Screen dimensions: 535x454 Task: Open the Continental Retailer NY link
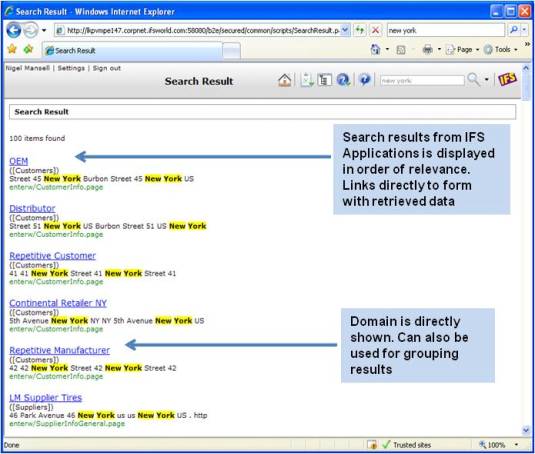click(58, 303)
